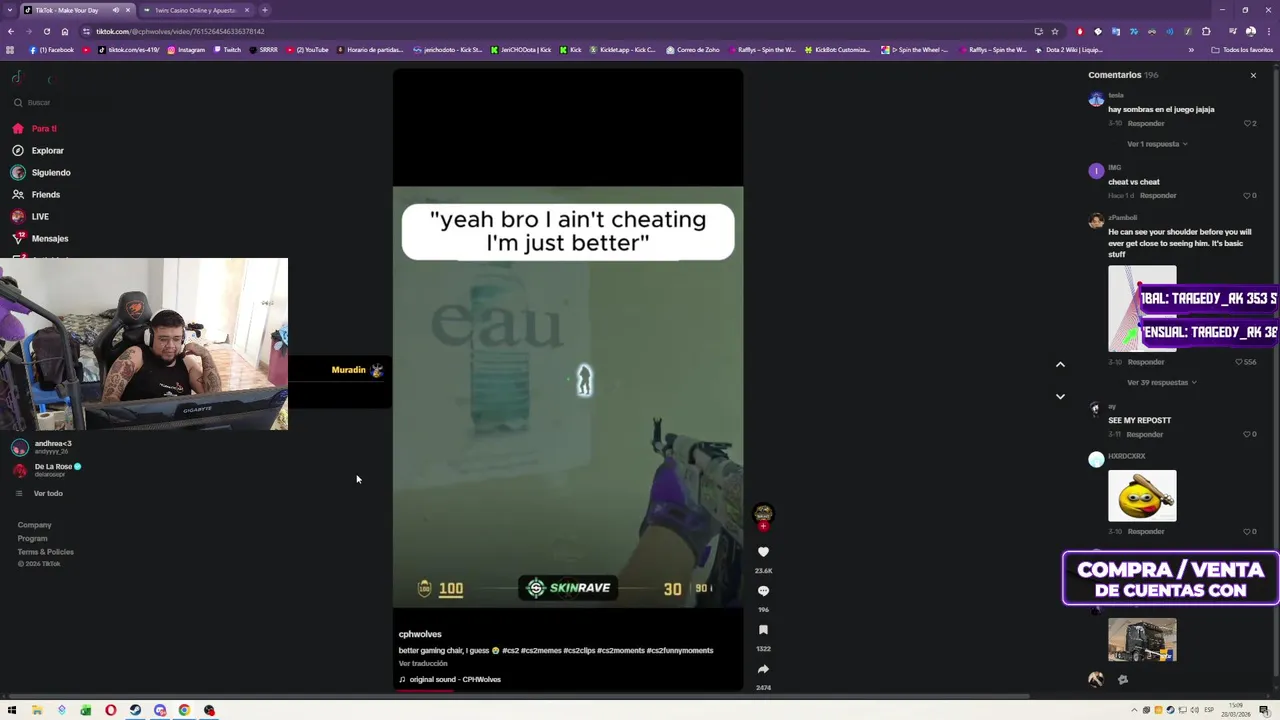Like the 'SEE MY REPOSTT' comment
This screenshot has width=1280, height=720.
(1248, 435)
